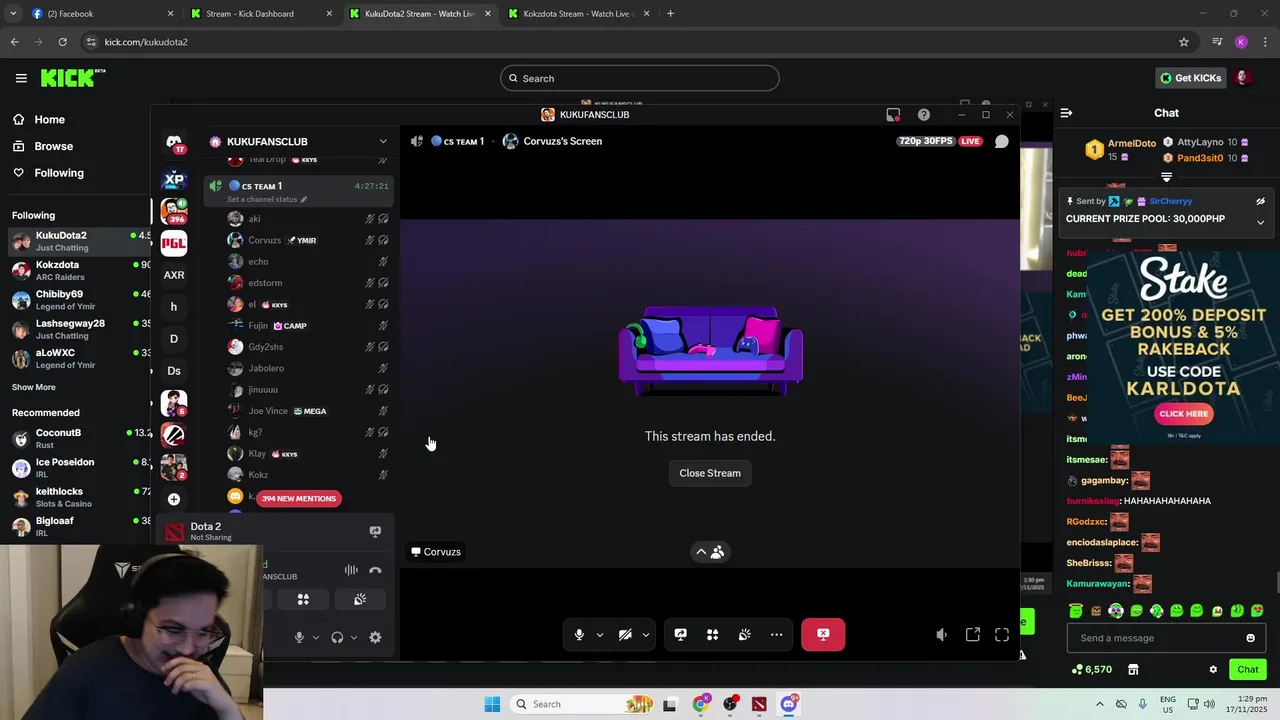Open output device arrow in user panel
The image size is (1280, 720).
point(354,637)
